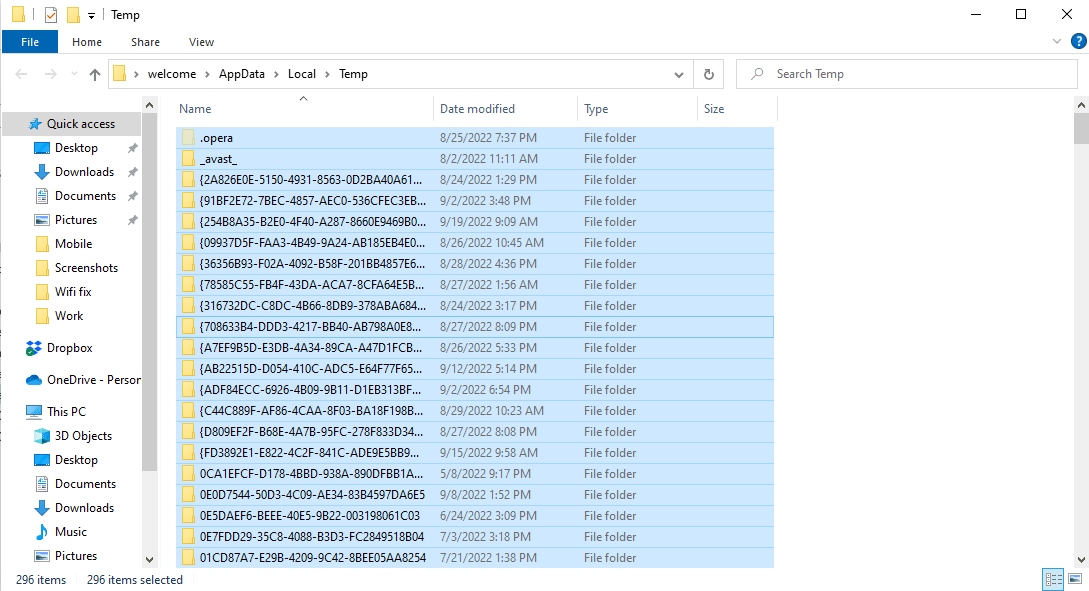The width and height of the screenshot is (1089, 591).
Task: Click the Refresh button beside address bar
Action: click(708, 74)
